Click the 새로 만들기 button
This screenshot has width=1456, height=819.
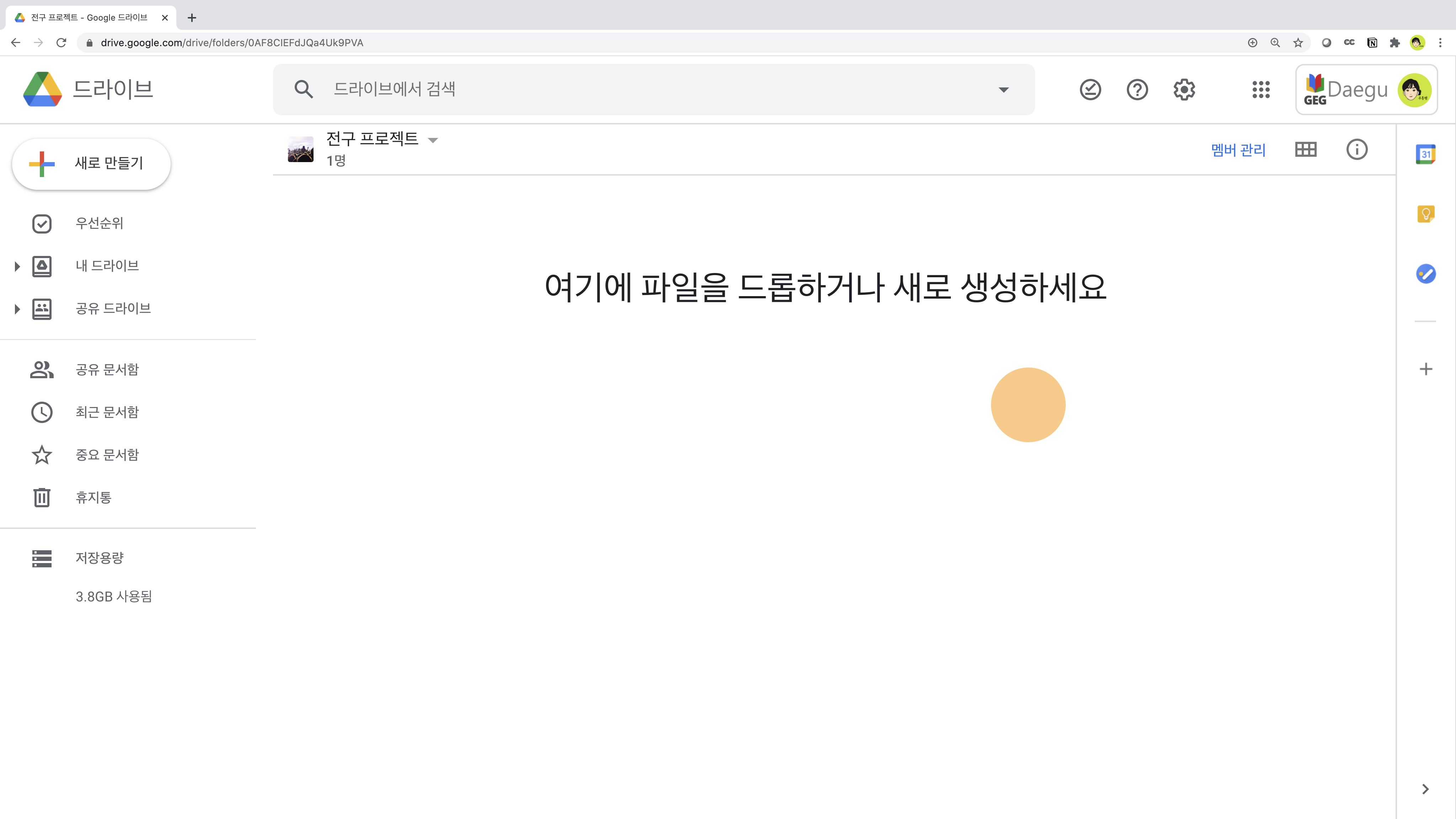[91, 164]
